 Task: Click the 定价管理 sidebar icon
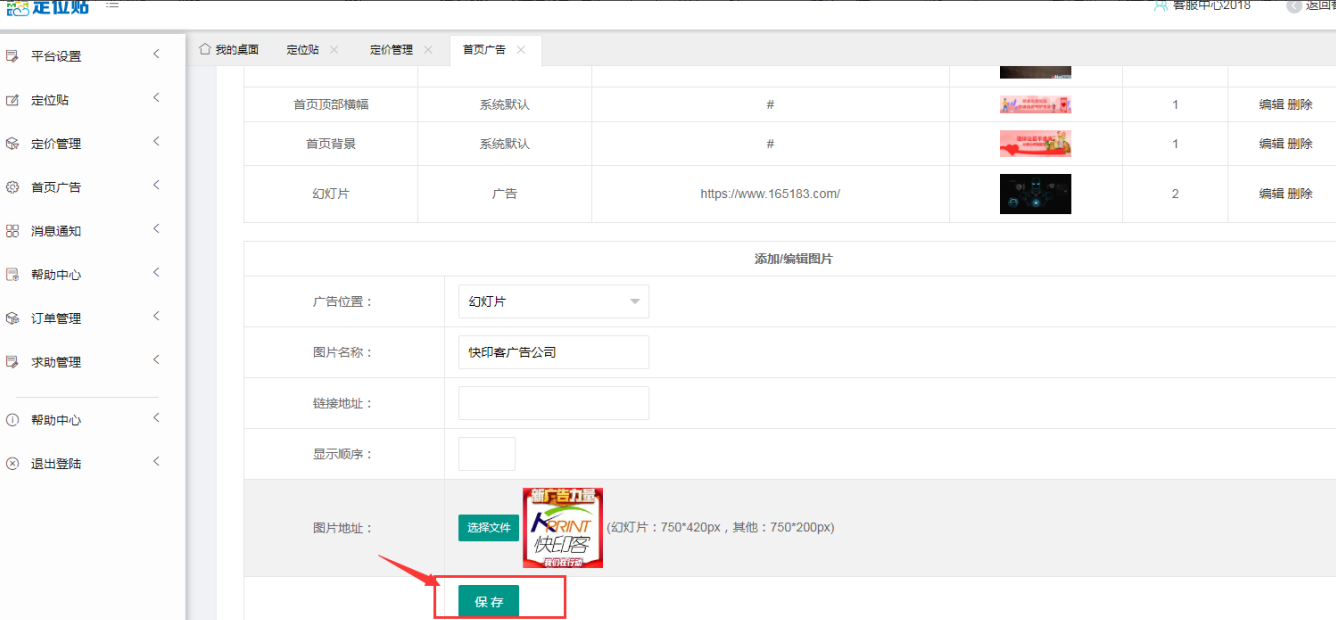click(13, 144)
